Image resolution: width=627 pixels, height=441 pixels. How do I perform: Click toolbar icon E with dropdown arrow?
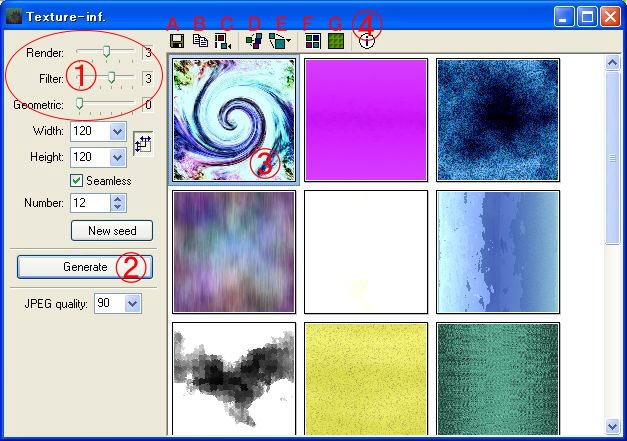(279, 42)
